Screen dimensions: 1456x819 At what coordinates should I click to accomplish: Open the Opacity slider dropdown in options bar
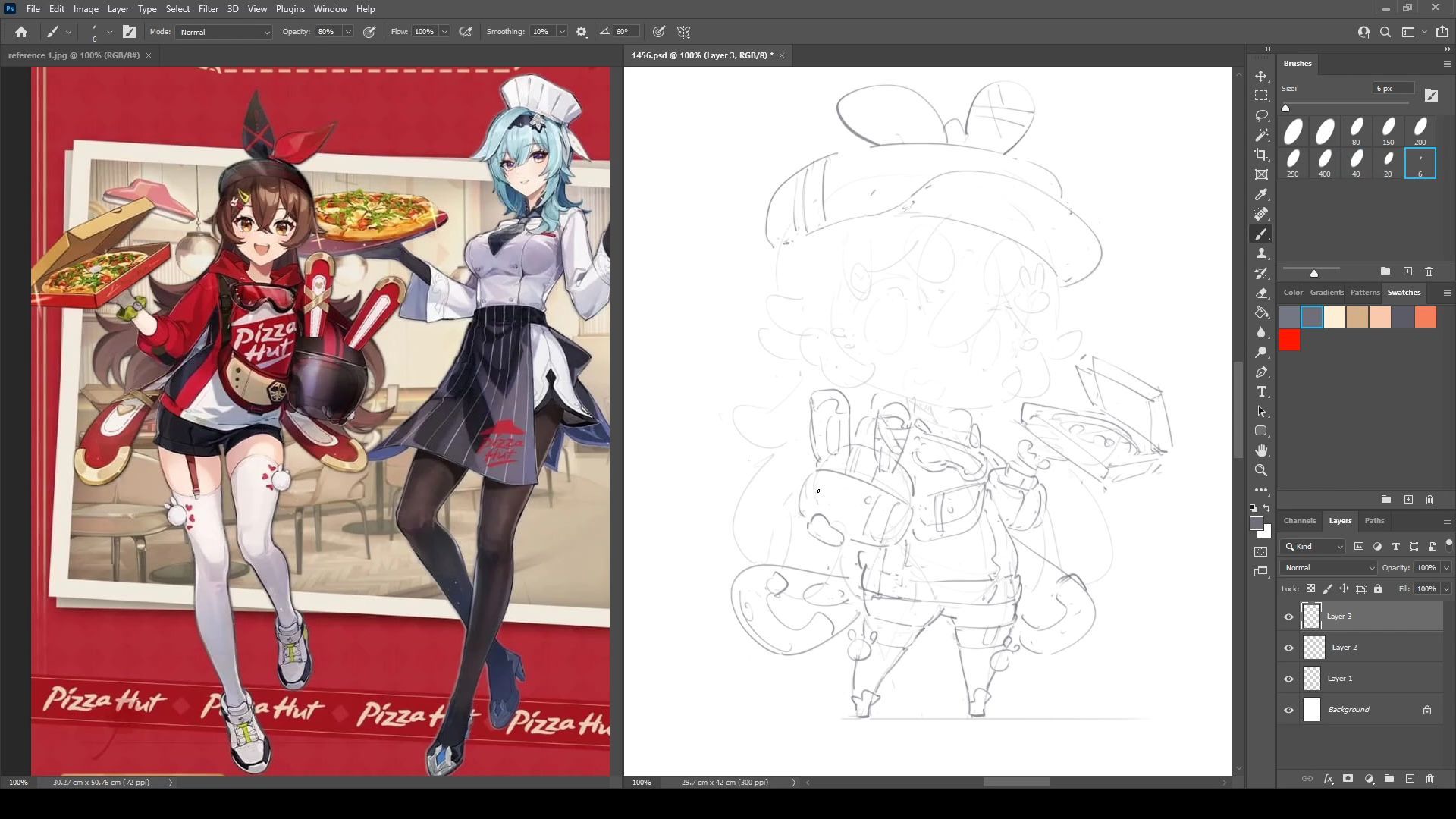(348, 32)
